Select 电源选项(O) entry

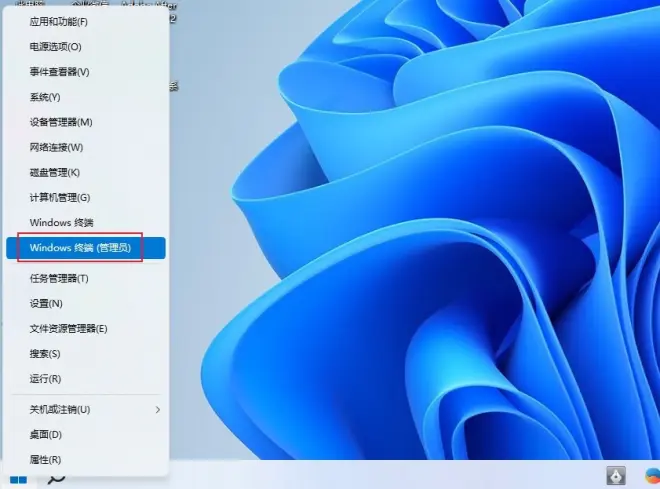tap(86, 47)
